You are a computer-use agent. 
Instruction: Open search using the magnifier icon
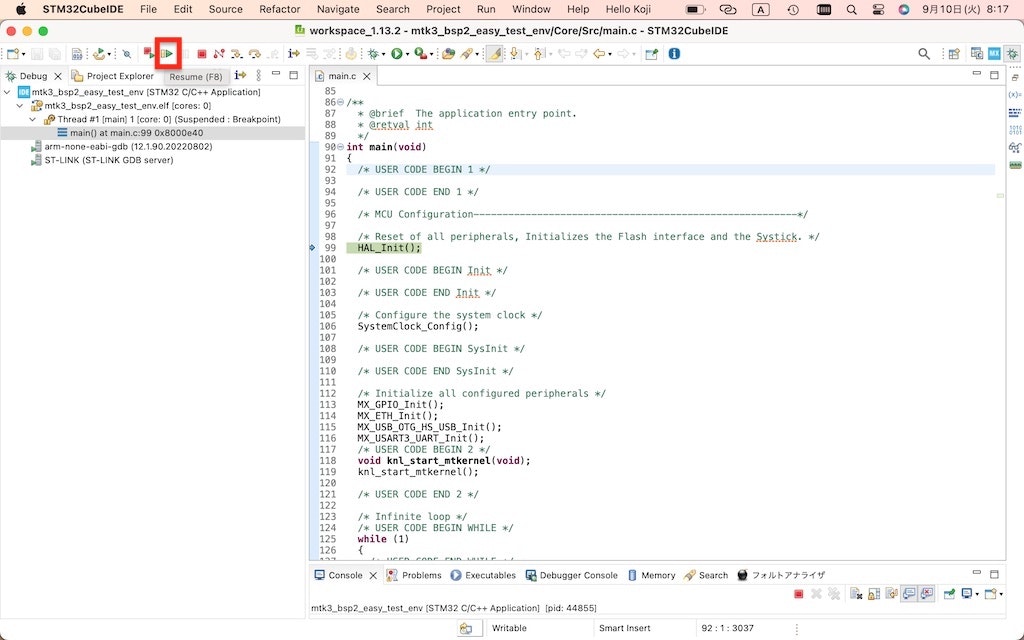[x=923, y=54]
